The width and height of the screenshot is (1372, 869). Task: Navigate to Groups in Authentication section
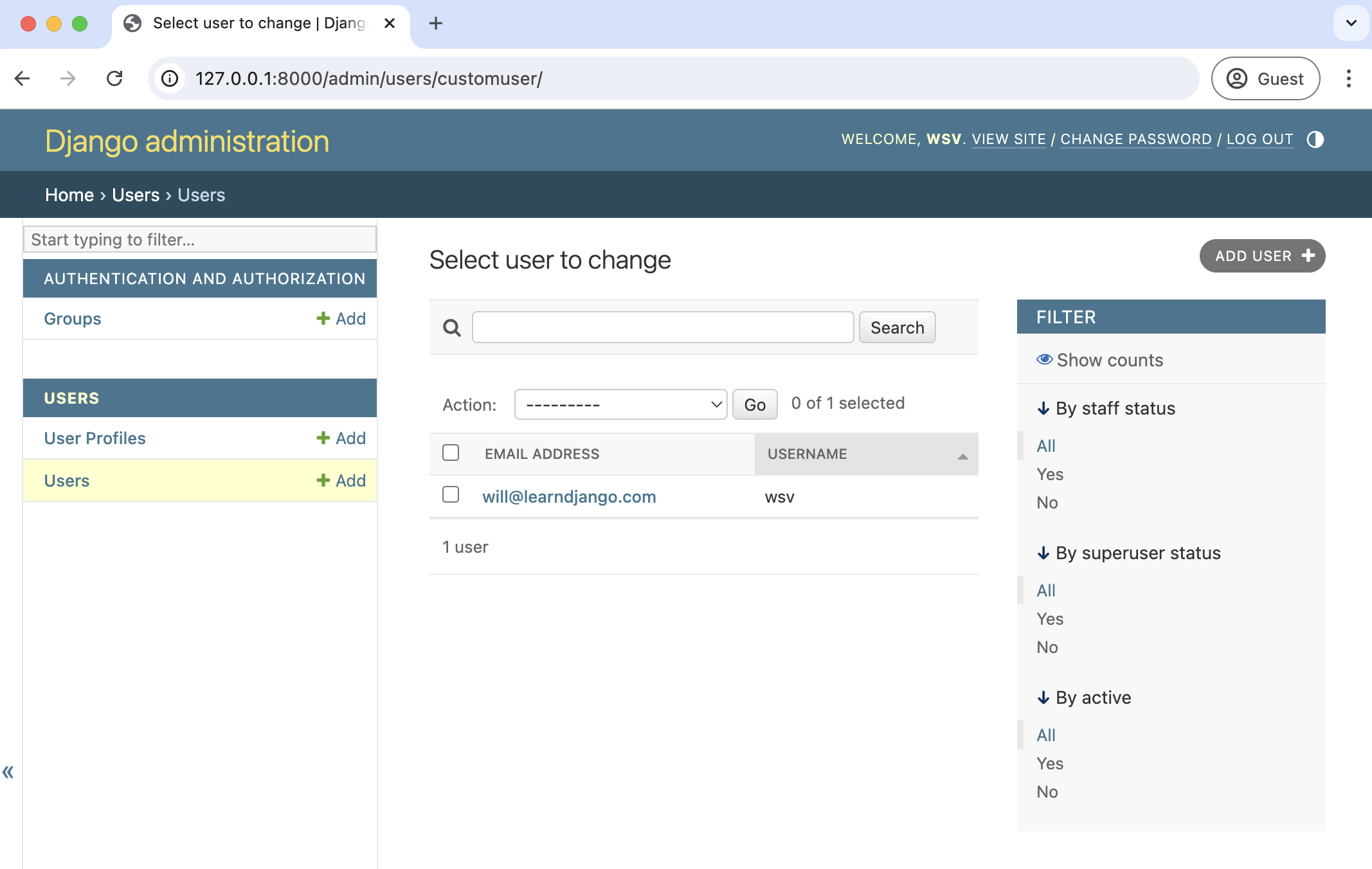coord(72,318)
